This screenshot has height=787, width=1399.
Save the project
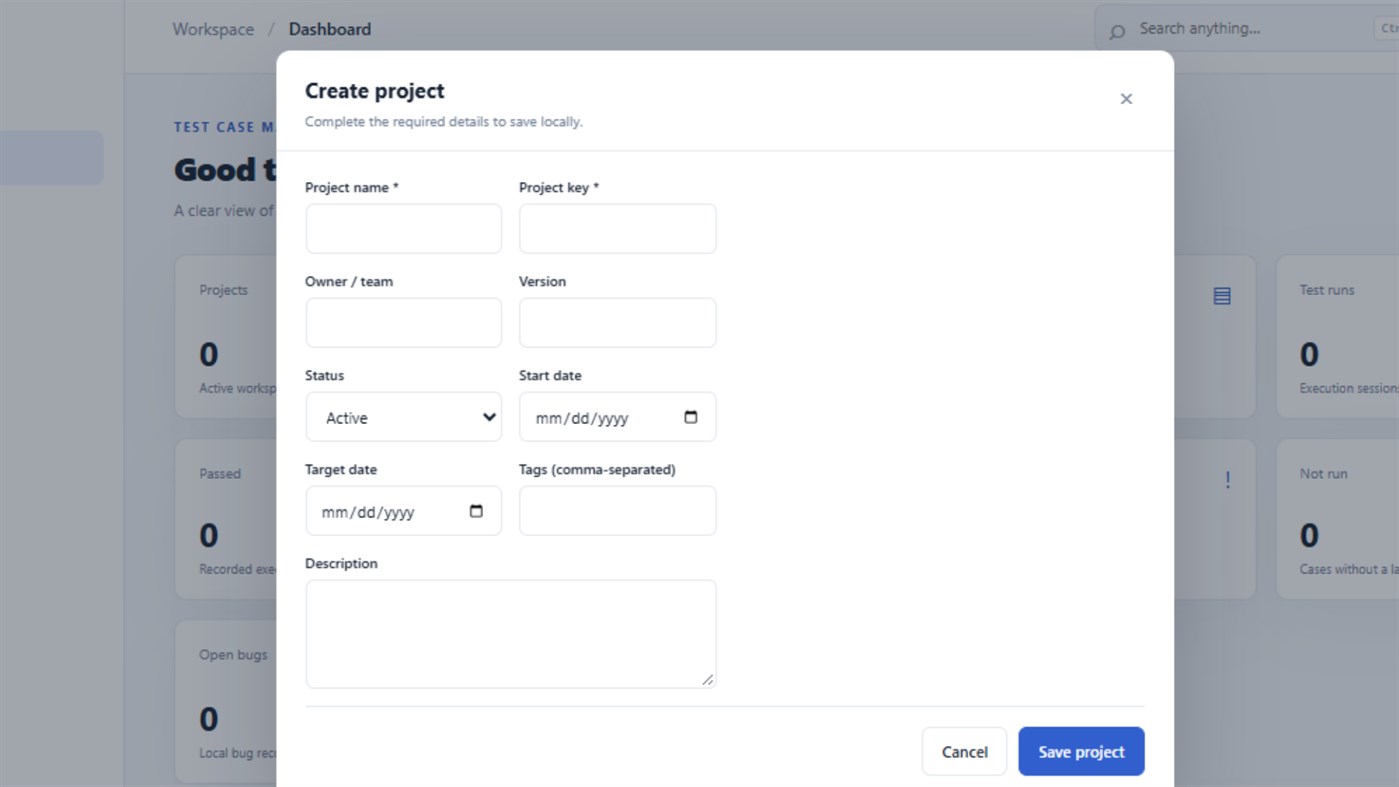tap(1081, 752)
